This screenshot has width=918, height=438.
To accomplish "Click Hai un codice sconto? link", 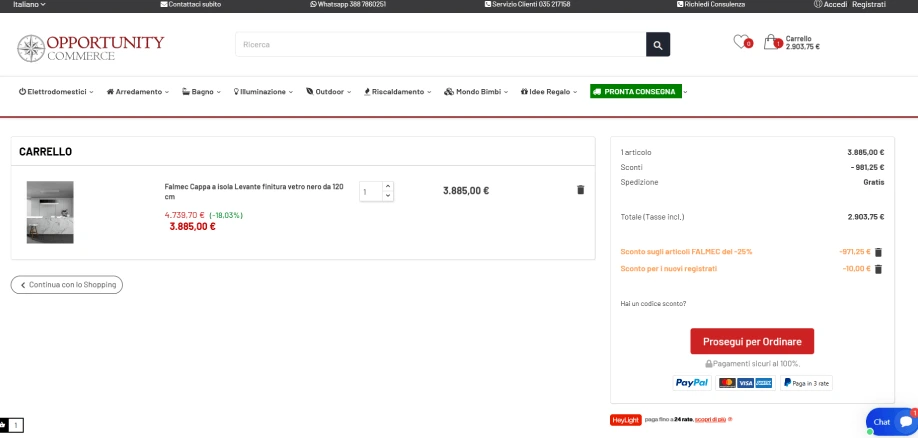I will click(653, 304).
